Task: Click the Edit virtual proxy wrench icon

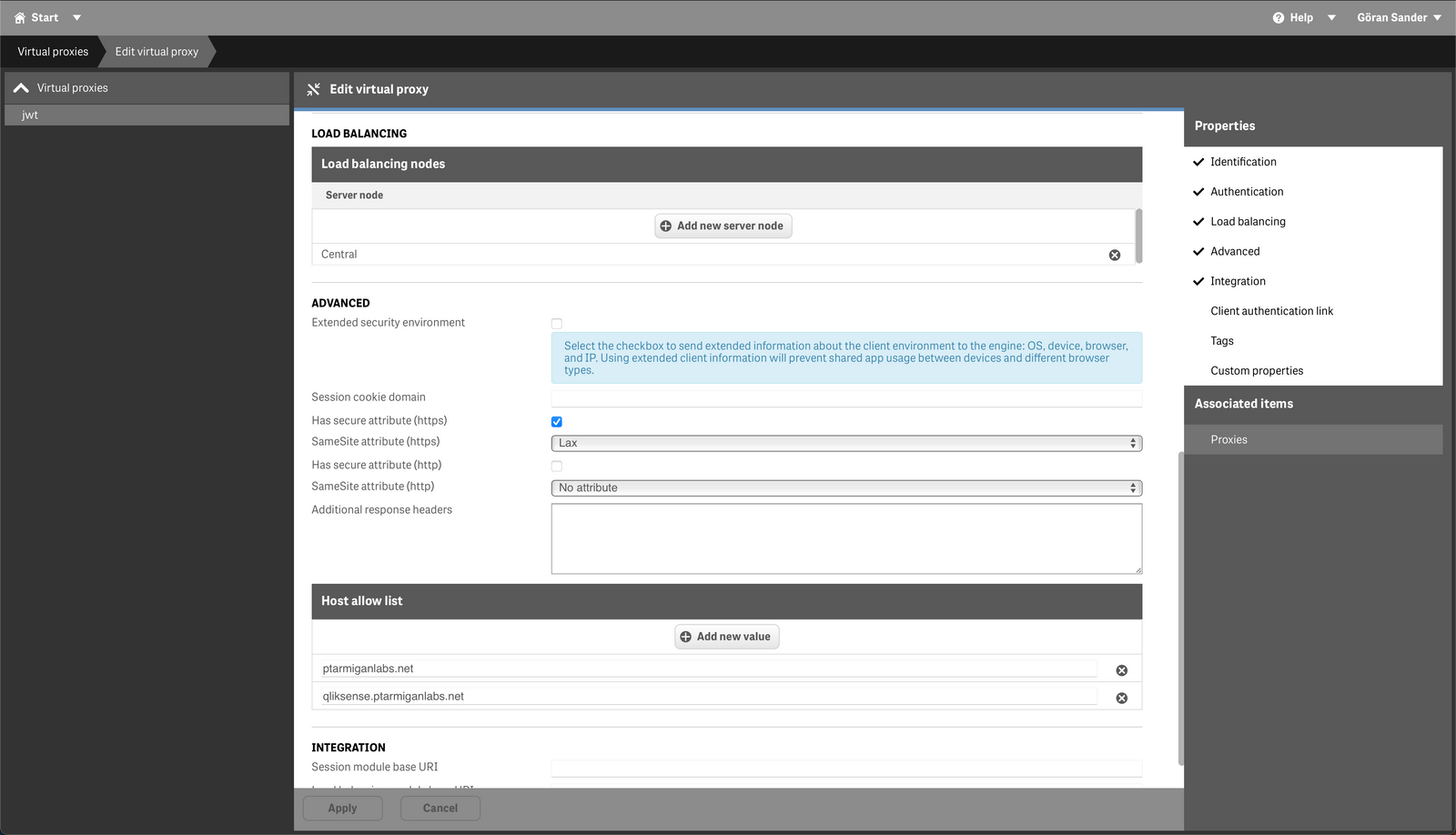Action: click(x=313, y=88)
